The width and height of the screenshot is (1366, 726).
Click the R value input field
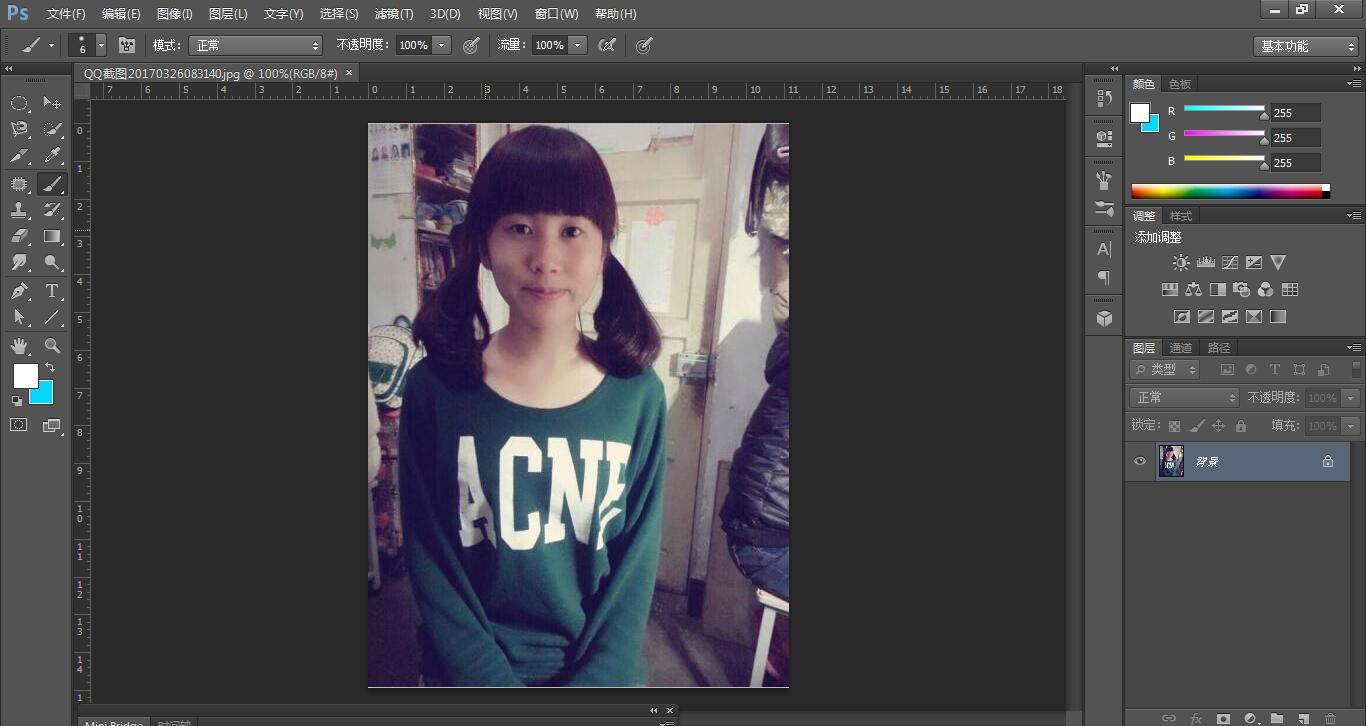click(1295, 113)
